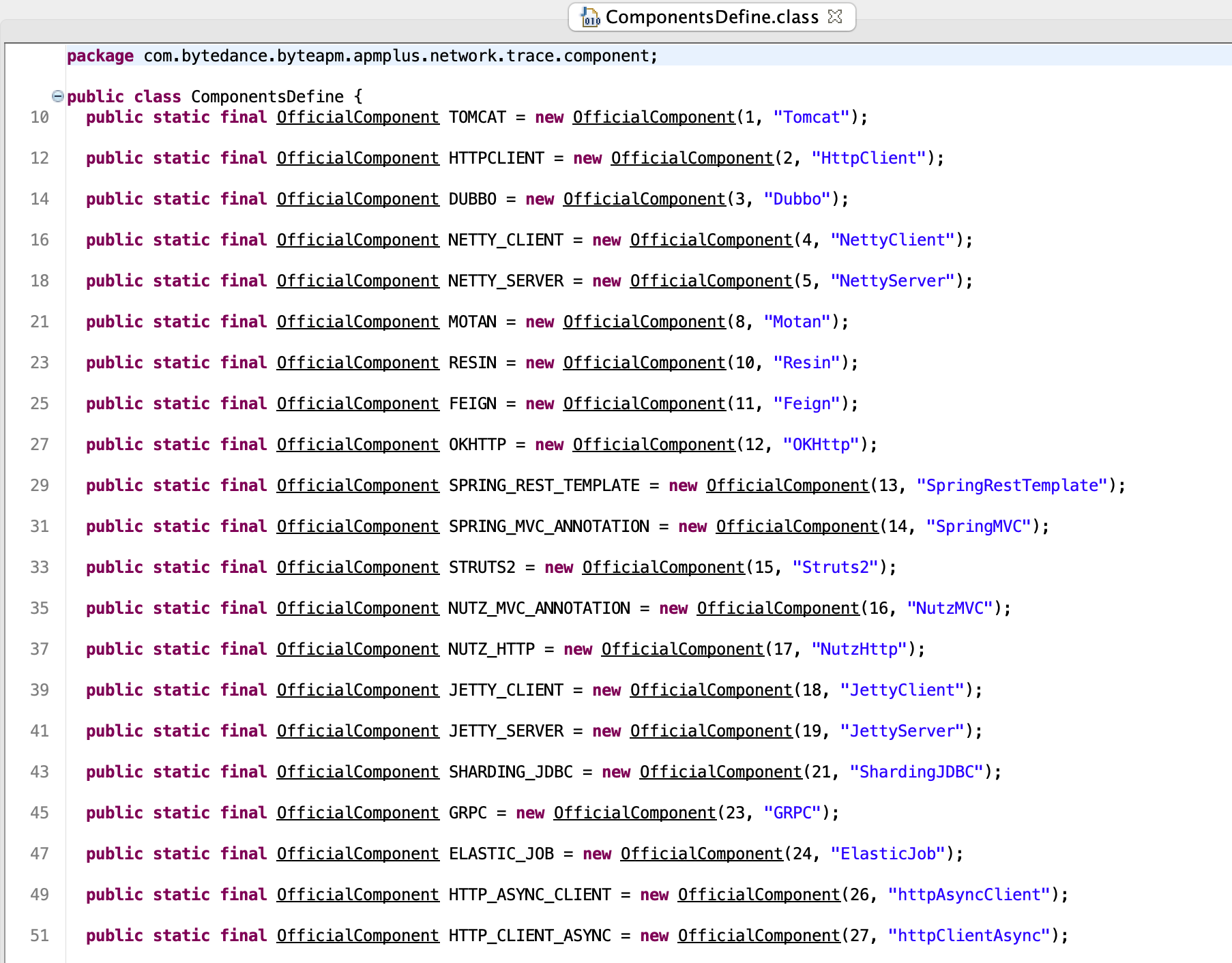1232x963 pixels.
Task: Click line number 29 in the gutter
Action: click(40, 486)
